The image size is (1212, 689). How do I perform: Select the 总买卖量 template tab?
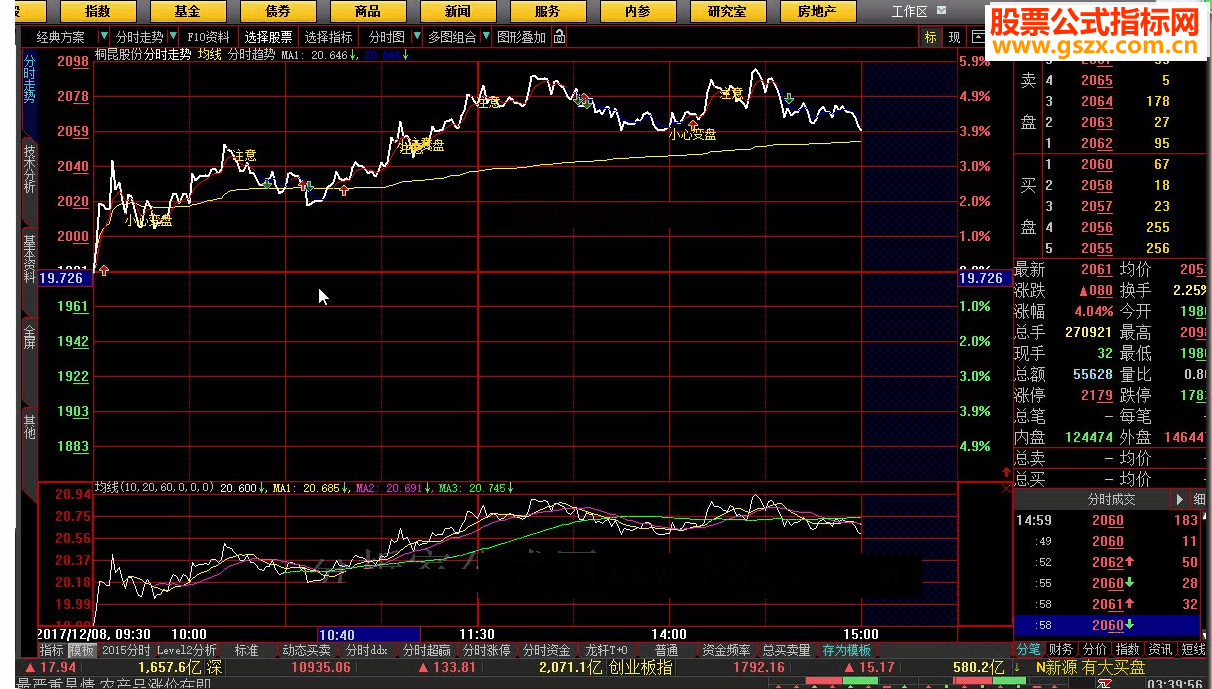(x=787, y=650)
